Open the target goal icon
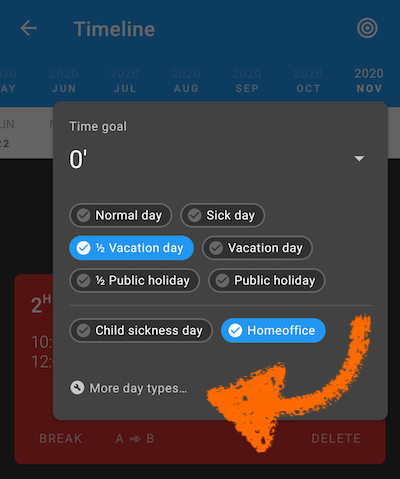Screen dimensions: 400x479 pyautogui.click(x=367, y=28)
